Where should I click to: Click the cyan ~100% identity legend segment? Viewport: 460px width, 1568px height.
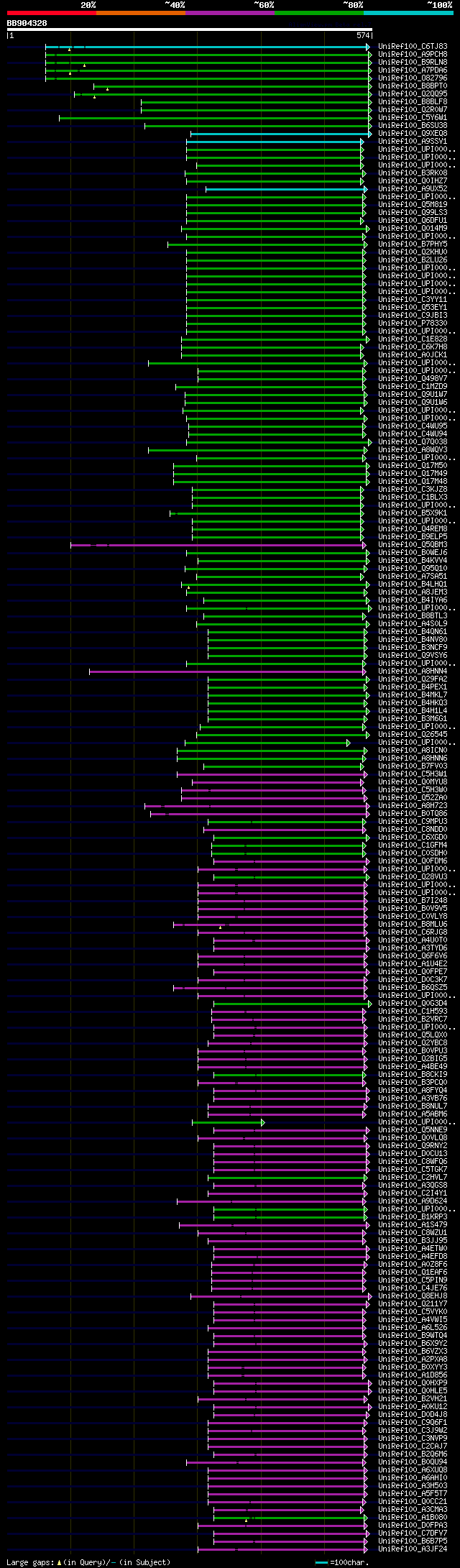408,13
